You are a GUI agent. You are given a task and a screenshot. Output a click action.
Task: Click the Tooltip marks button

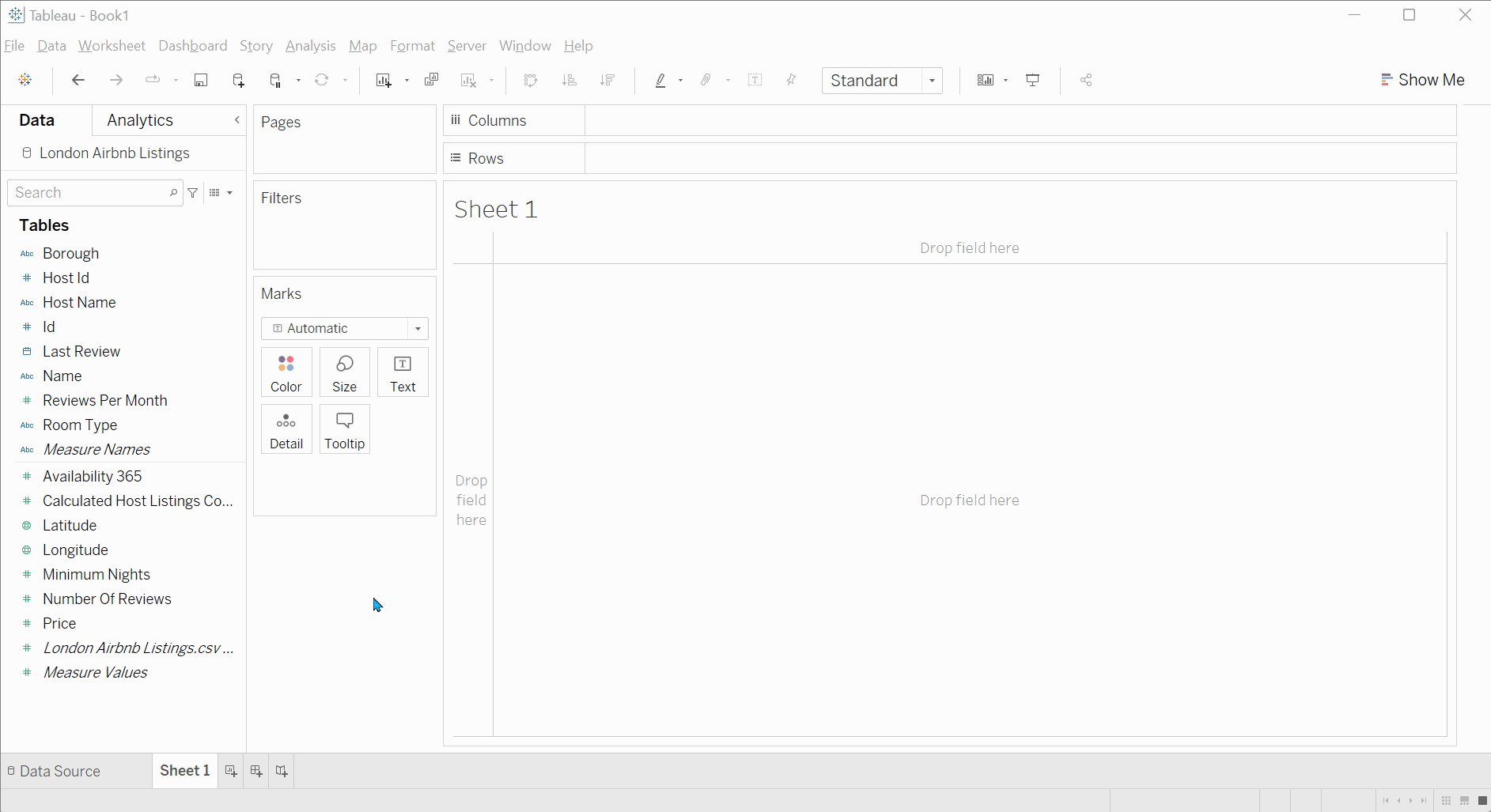pos(345,429)
